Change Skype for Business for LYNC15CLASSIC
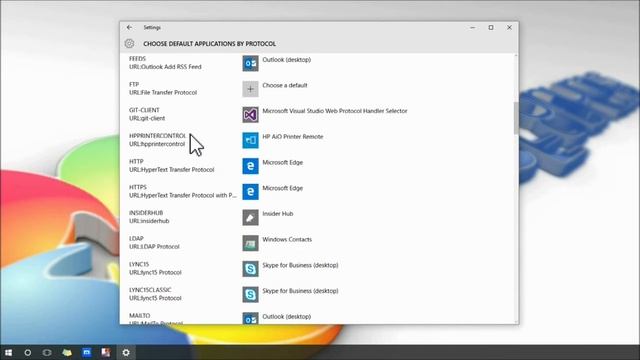Screen dimensions: 640x360 pyautogui.click(x=300, y=291)
